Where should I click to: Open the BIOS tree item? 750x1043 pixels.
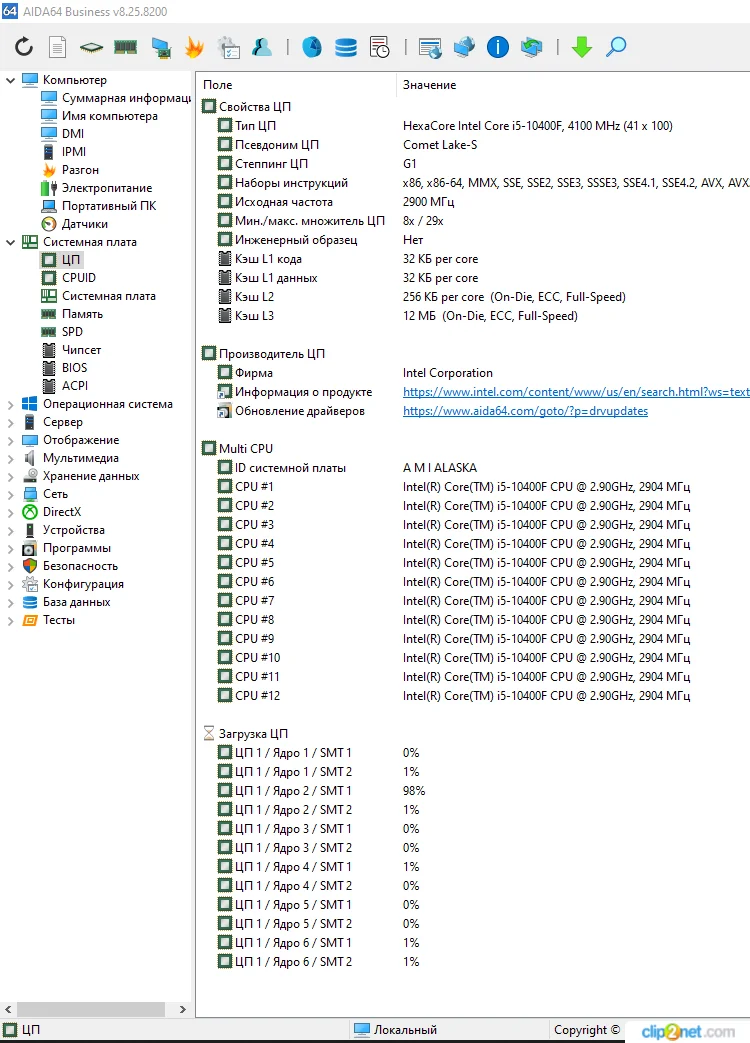tap(64, 367)
